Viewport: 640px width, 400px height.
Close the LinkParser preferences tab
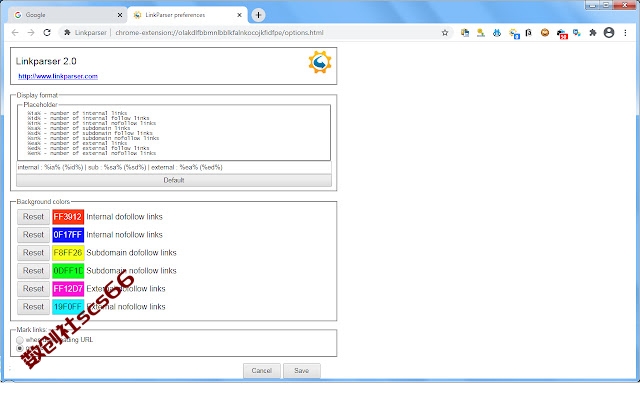pyautogui.click(x=240, y=15)
